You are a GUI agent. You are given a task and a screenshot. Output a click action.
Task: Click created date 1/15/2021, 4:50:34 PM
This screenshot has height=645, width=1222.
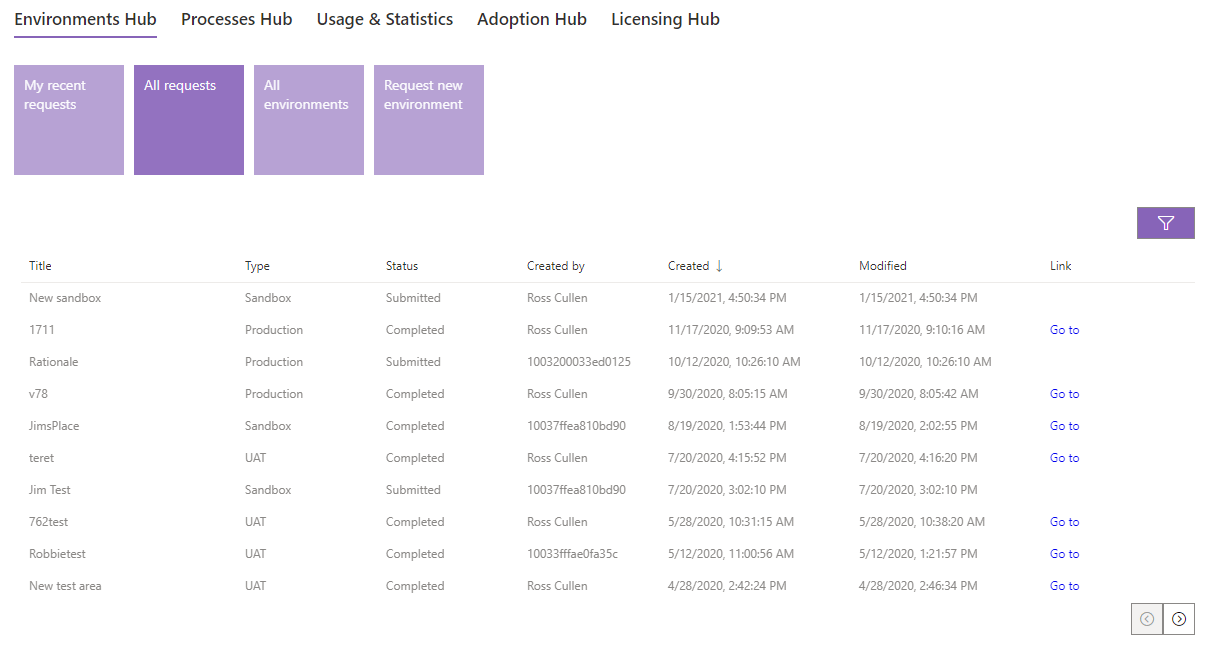tap(727, 298)
